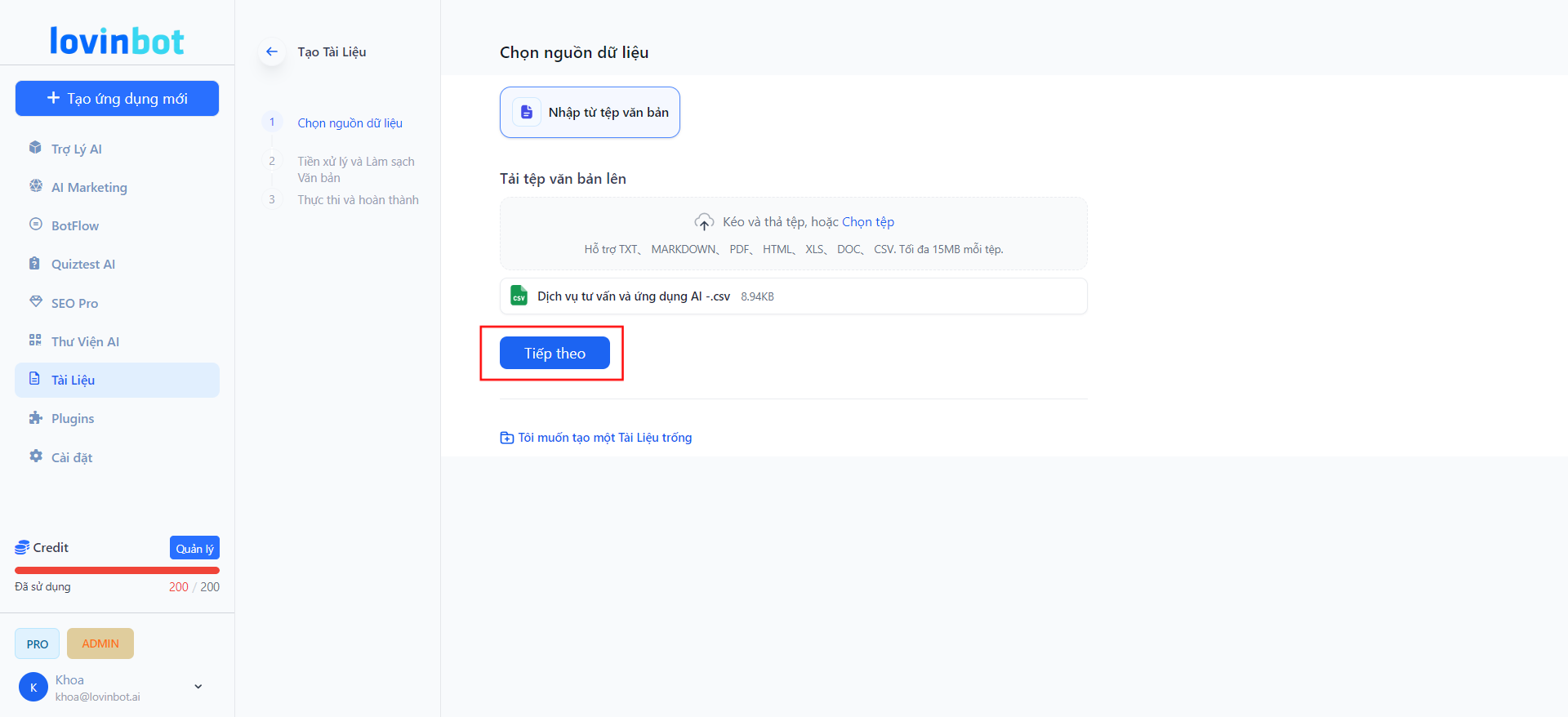The image size is (1568, 717).
Task: Click the Thư Viện AI grid icon
Action: pos(35,341)
